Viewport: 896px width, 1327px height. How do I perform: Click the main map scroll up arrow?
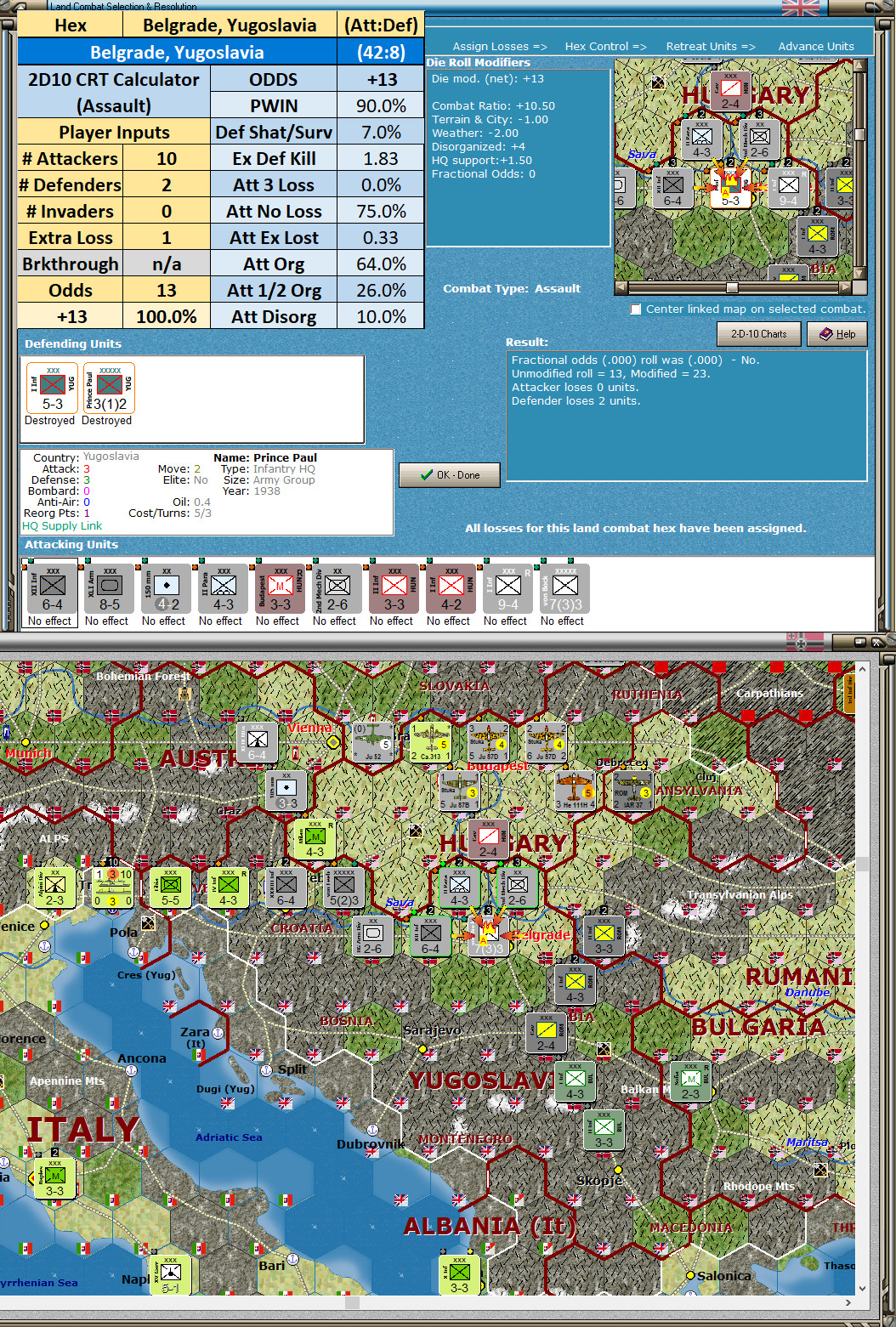(862, 669)
